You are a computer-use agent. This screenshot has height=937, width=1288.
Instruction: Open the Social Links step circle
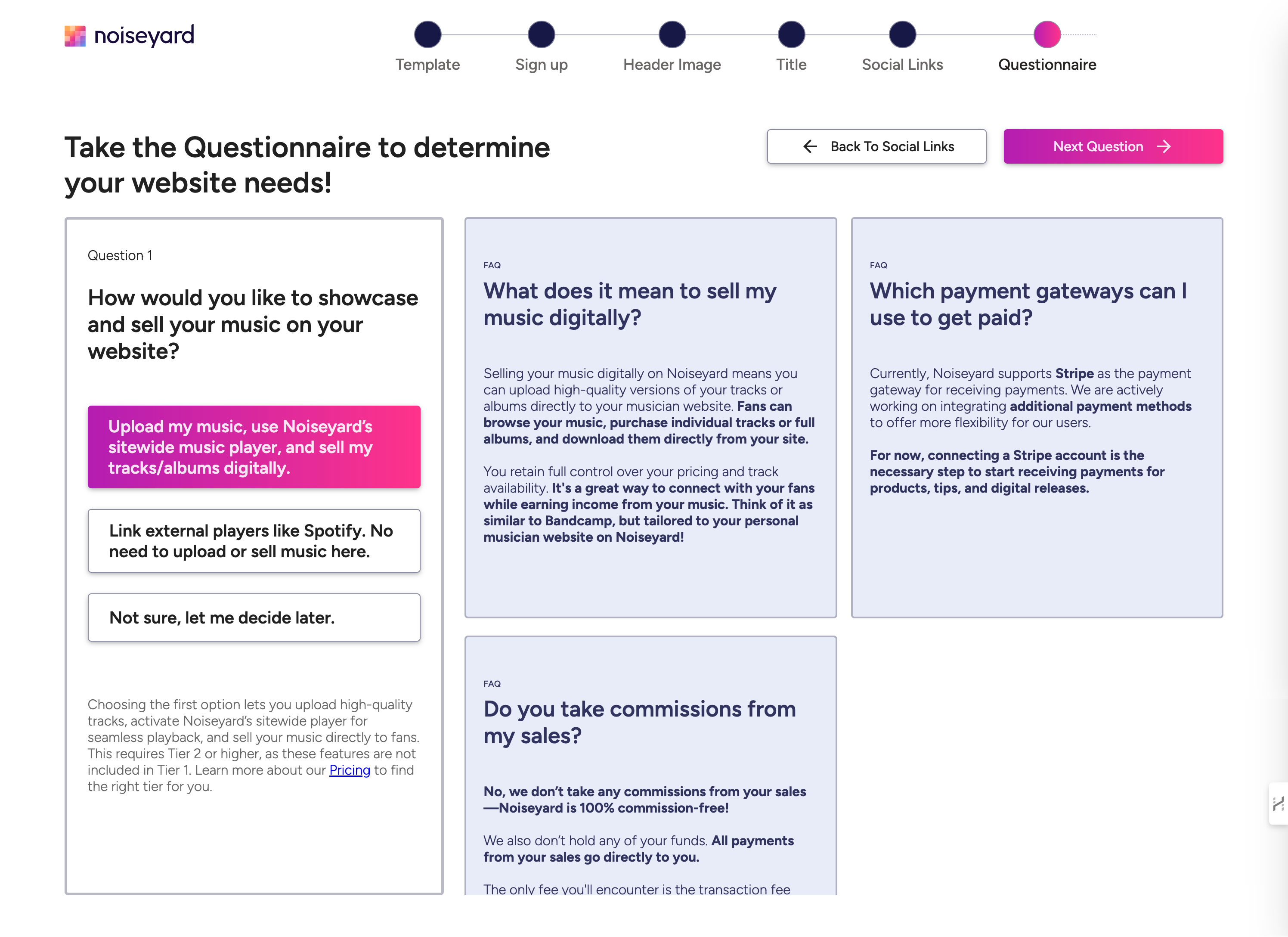click(902, 34)
